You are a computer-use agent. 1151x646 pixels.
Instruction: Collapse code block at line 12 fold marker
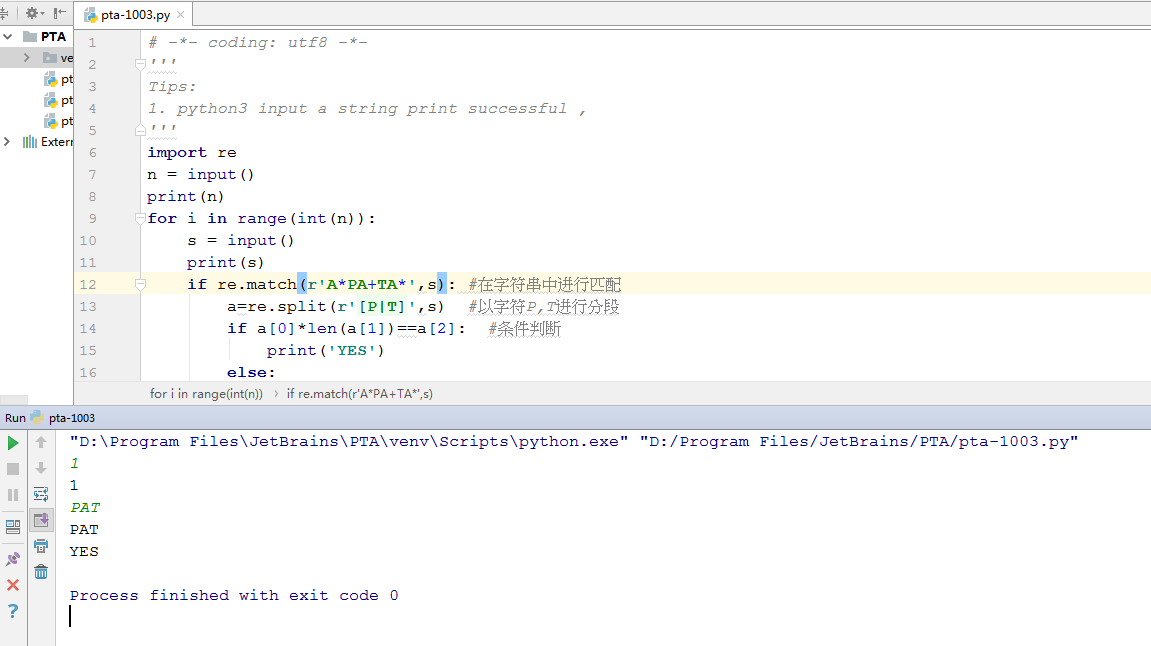140,284
